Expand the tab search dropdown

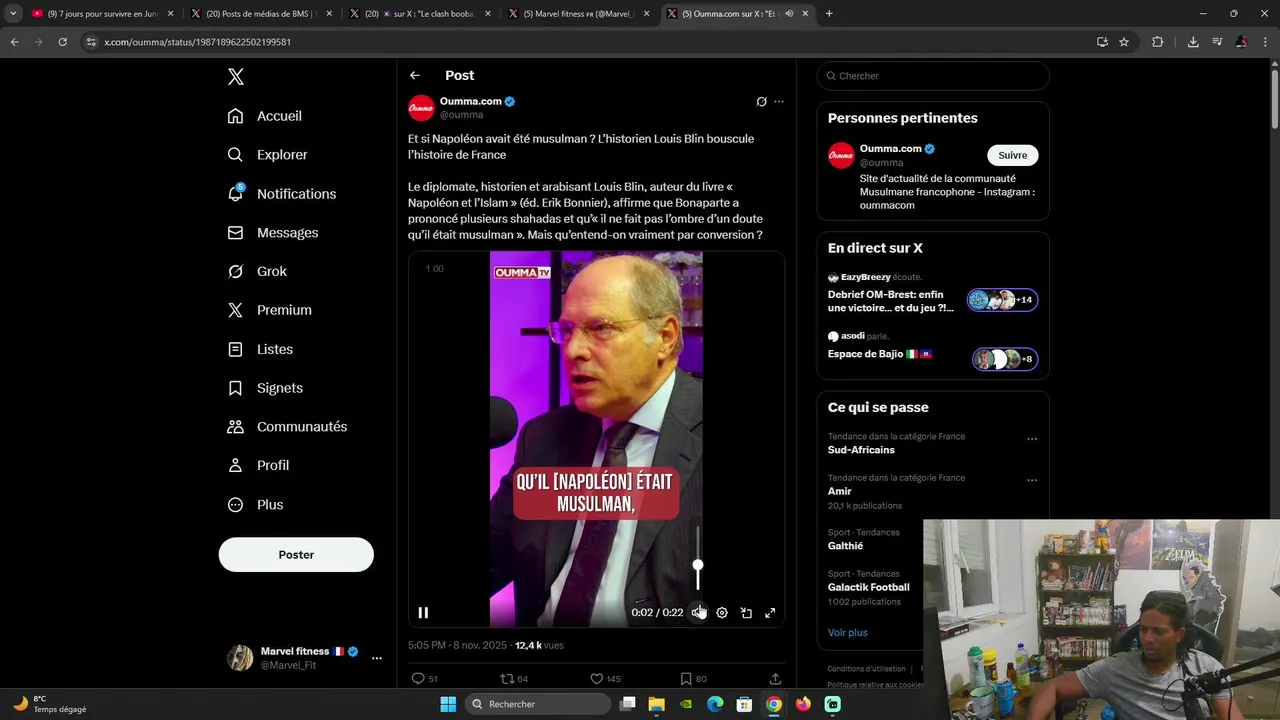click(x=13, y=14)
